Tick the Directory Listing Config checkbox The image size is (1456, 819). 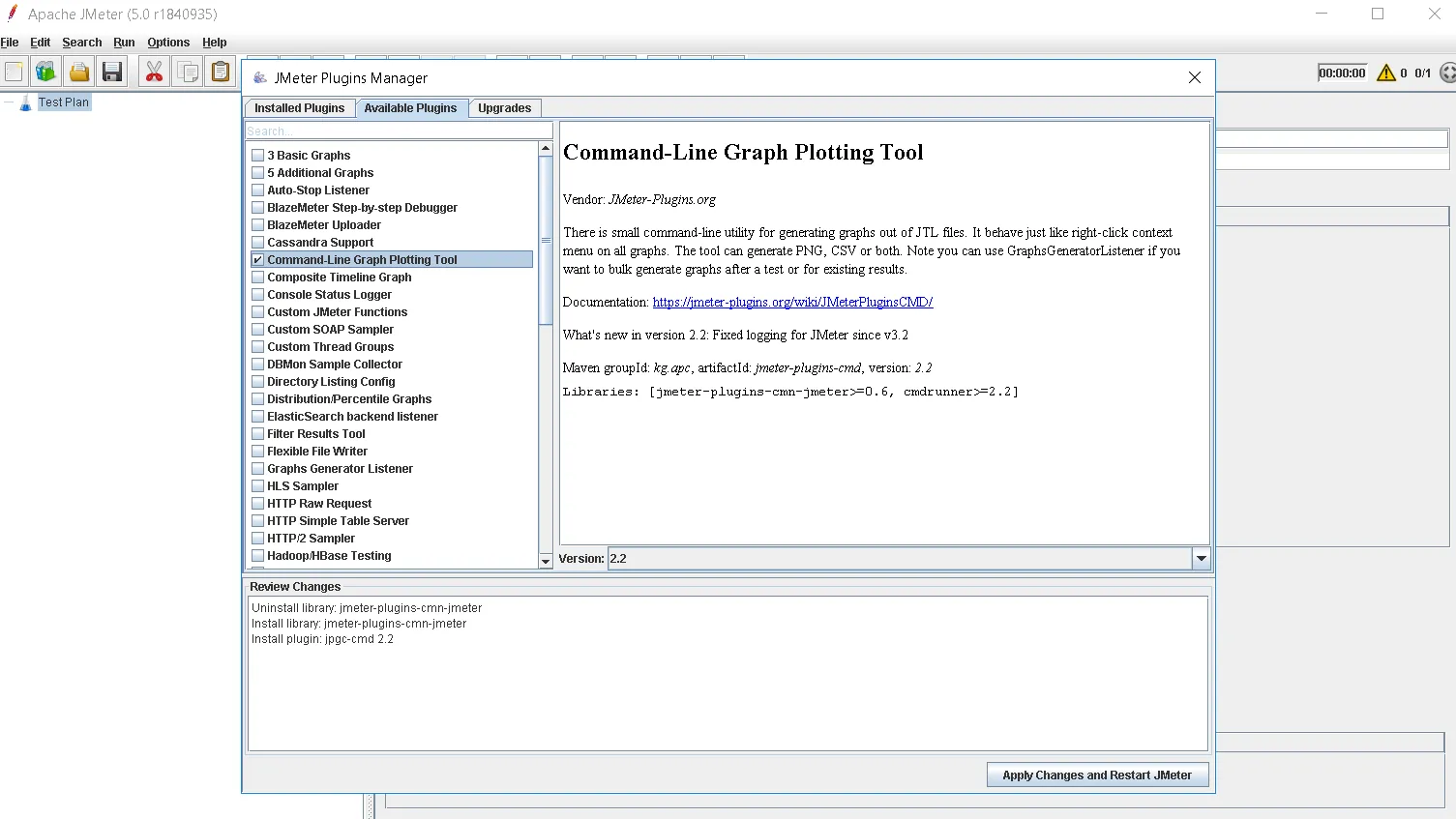[x=258, y=381]
